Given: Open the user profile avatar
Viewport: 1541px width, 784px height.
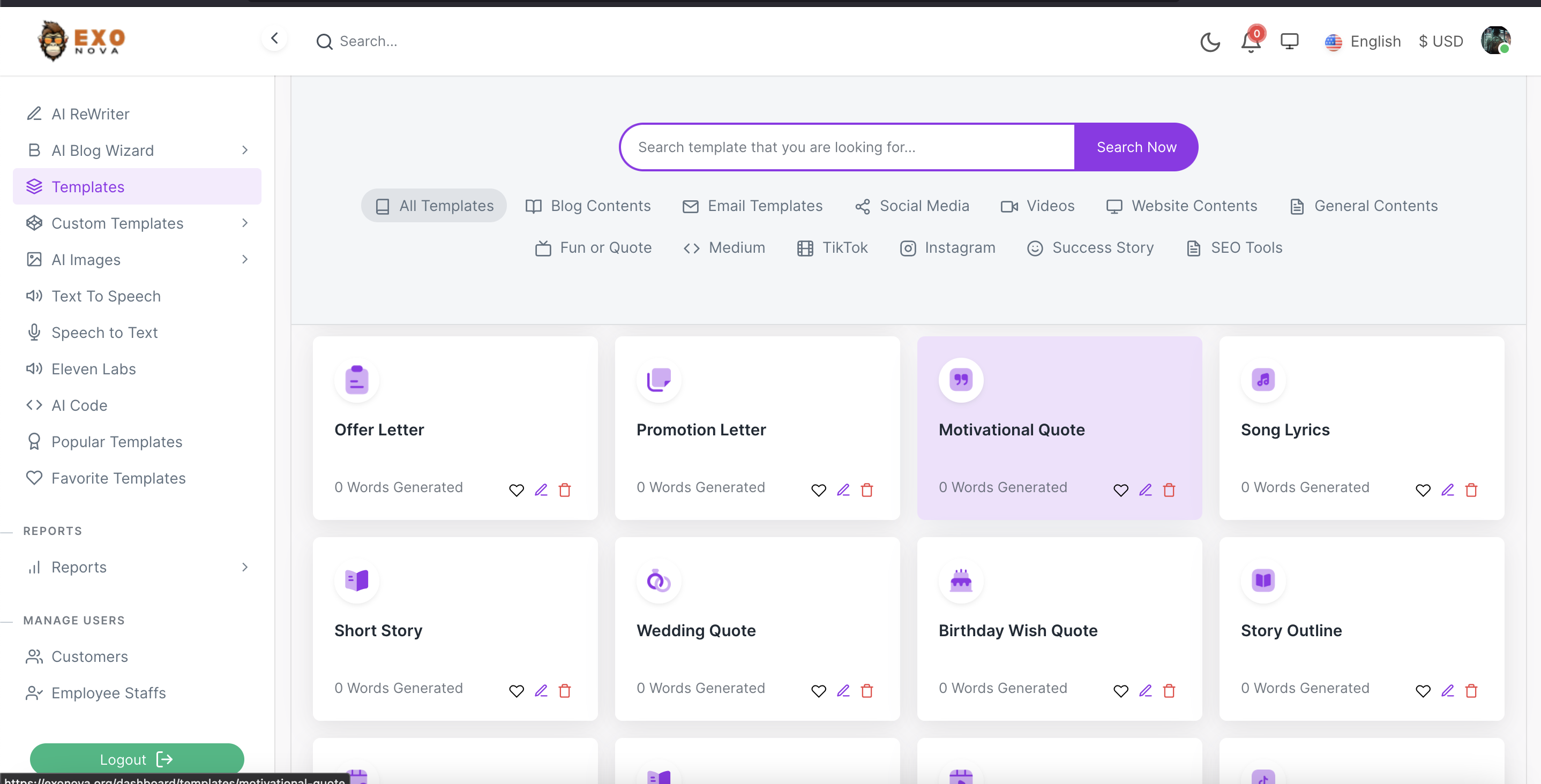Looking at the screenshot, I should click(x=1495, y=41).
